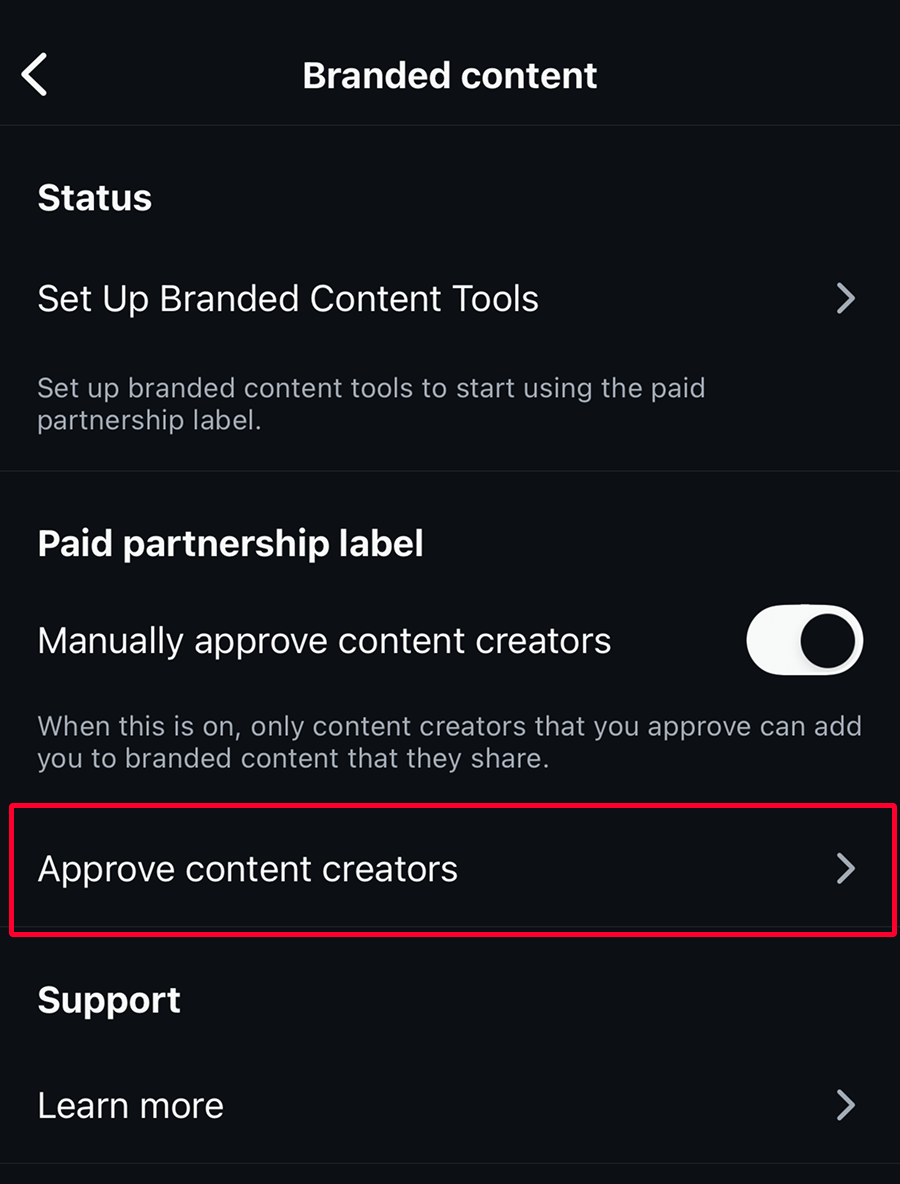Click the arrow beside Approve content creators
The width and height of the screenshot is (900, 1184).
click(x=846, y=869)
